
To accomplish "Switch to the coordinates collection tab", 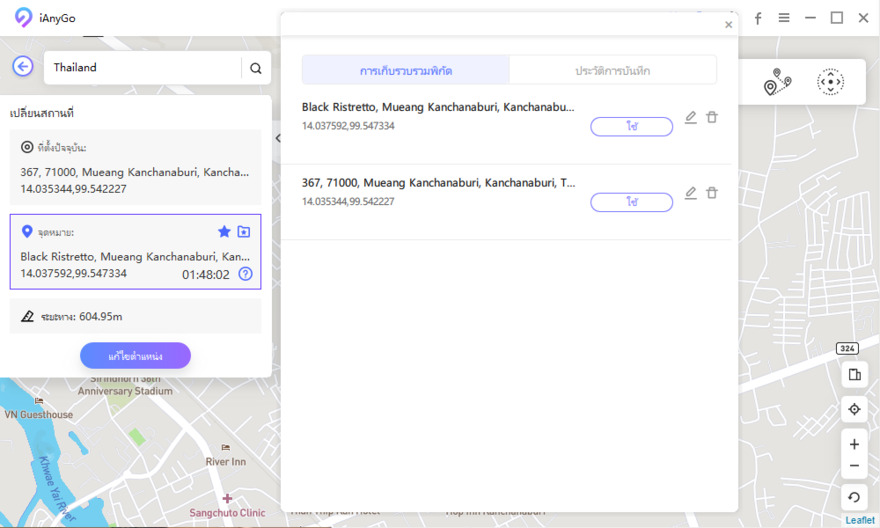I will [406, 70].
